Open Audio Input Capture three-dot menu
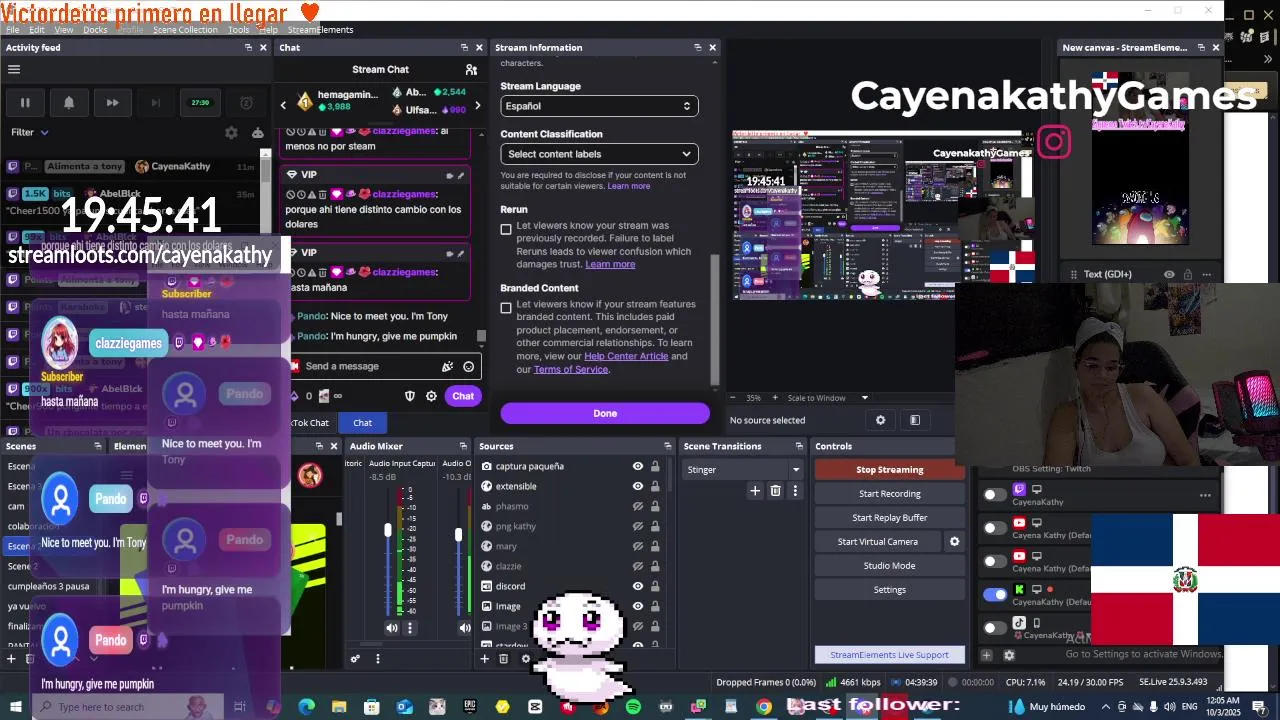The width and height of the screenshot is (1280, 720). tap(409, 628)
